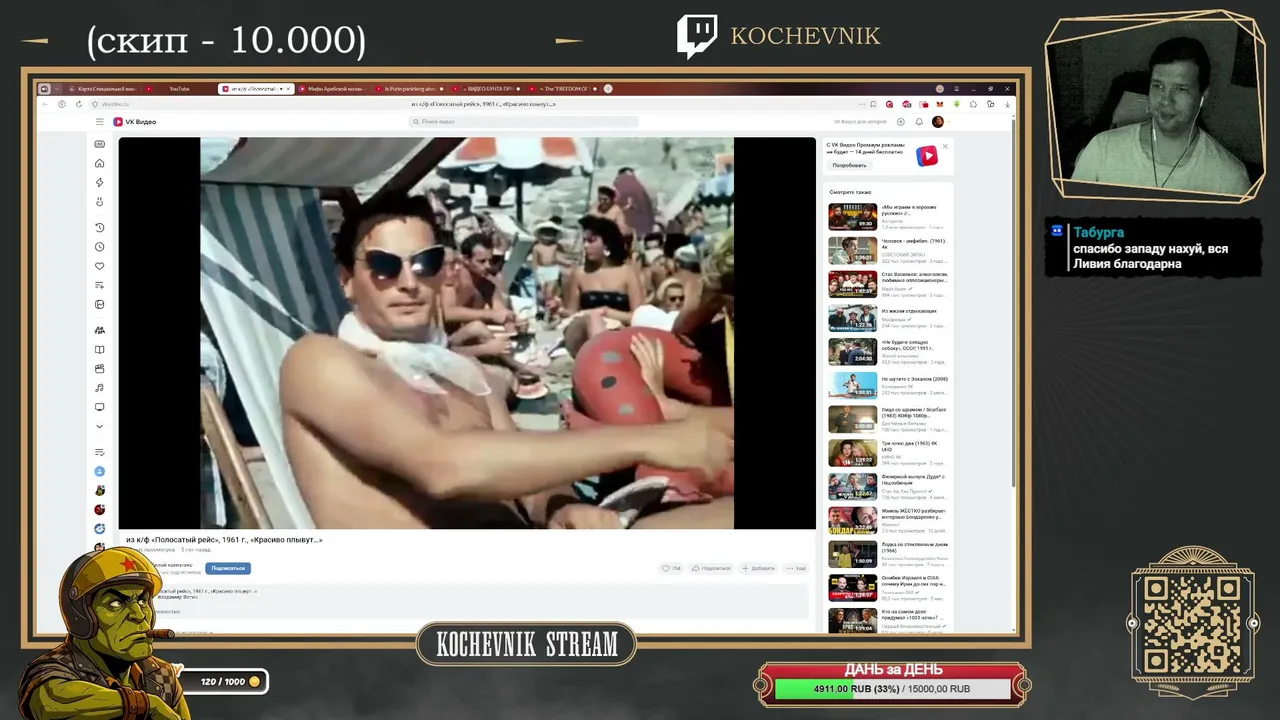This screenshot has height=720, width=1280.
Task: Open 'Человек - амфибия (1961)' recommended video
Action: click(x=888, y=250)
